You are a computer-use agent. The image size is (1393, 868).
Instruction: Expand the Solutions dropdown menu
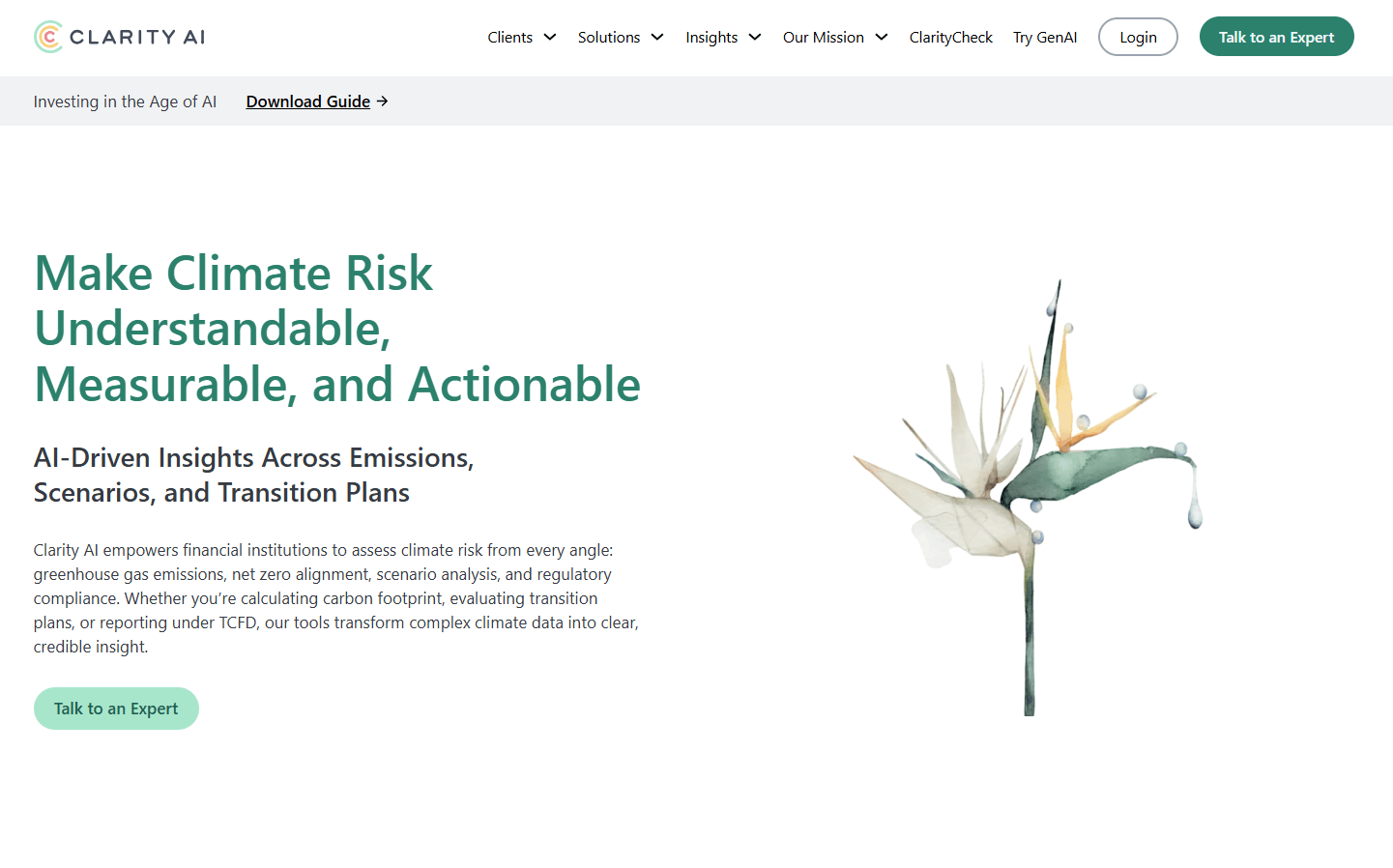tap(609, 37)
